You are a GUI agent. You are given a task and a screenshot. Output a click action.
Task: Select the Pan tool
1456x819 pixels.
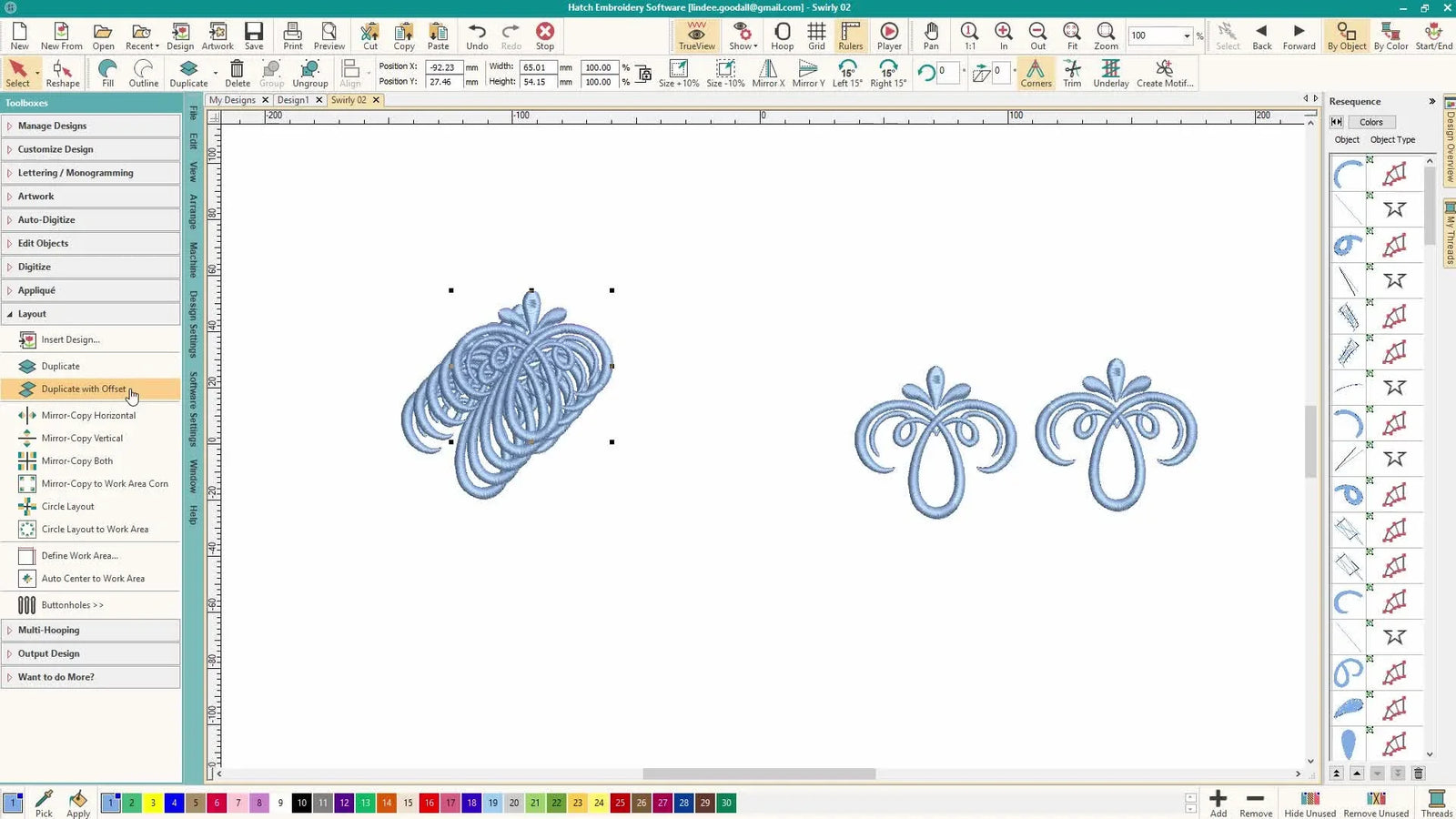(930, 36)
